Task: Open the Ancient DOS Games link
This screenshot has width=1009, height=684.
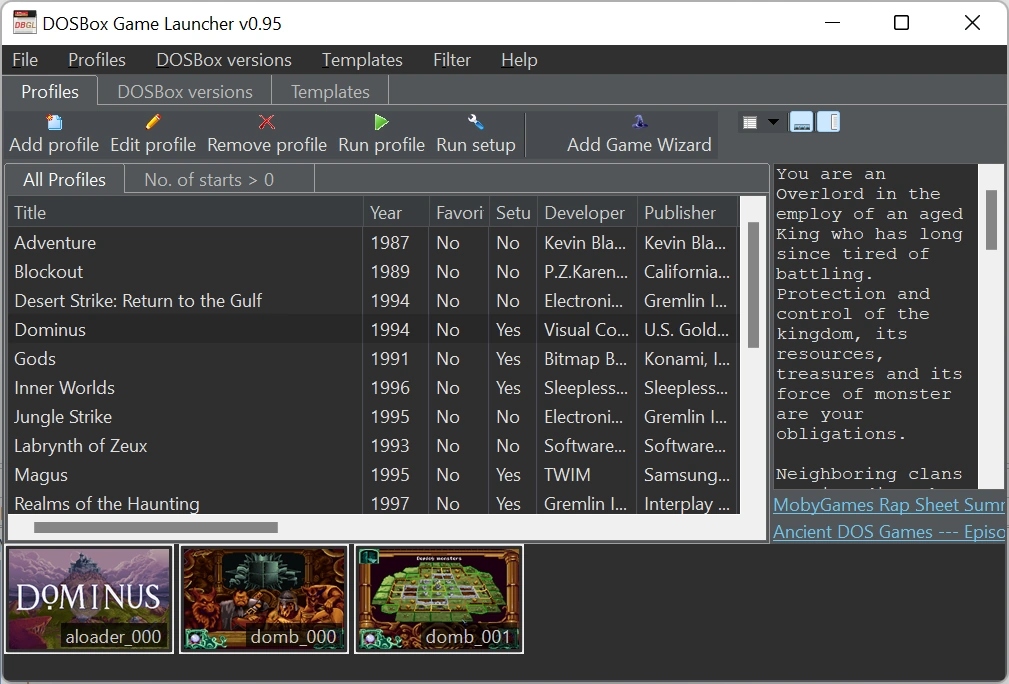Action: (x=889, y=532)
